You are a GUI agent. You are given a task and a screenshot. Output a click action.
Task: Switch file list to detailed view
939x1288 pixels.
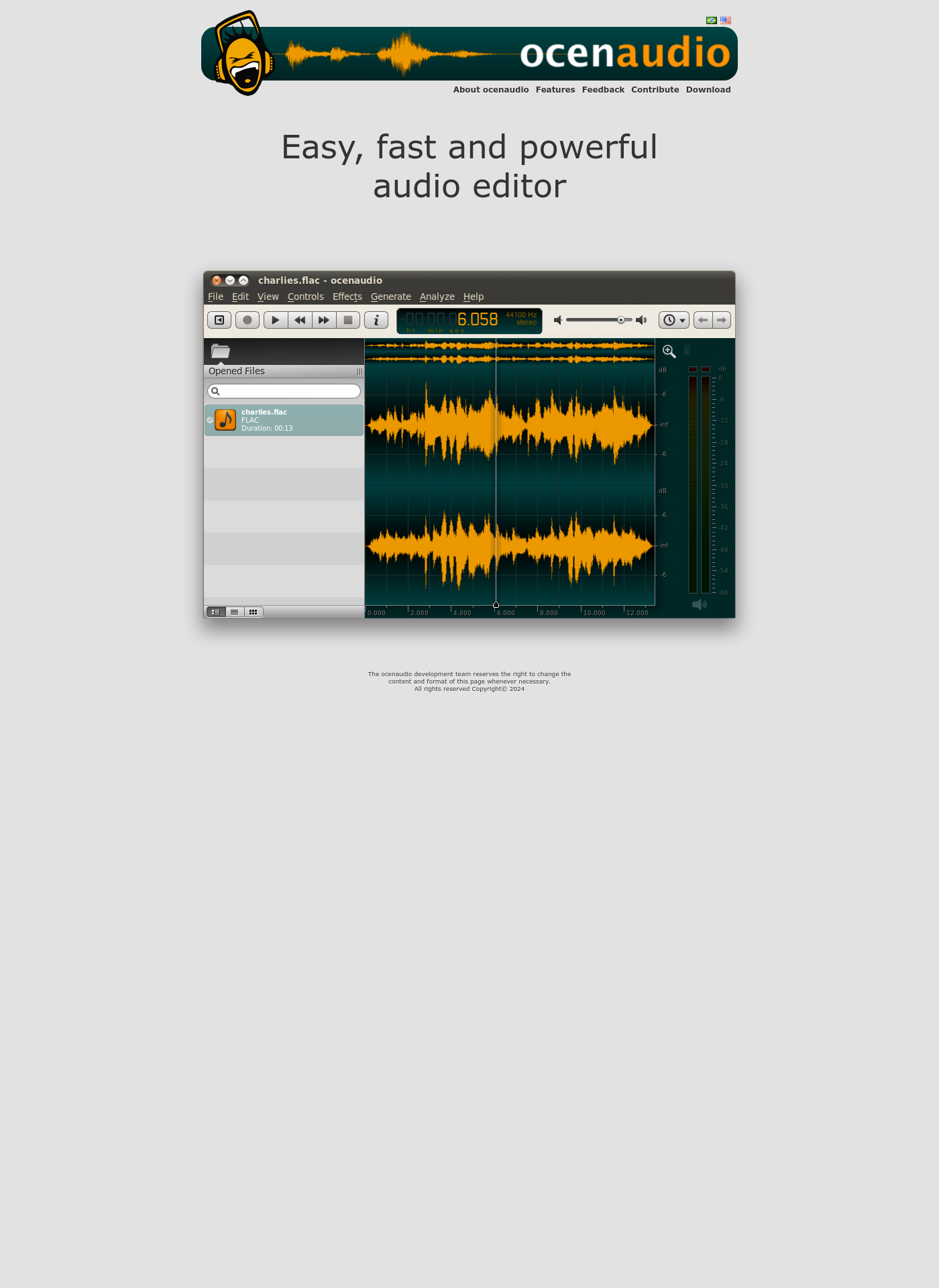216,612
